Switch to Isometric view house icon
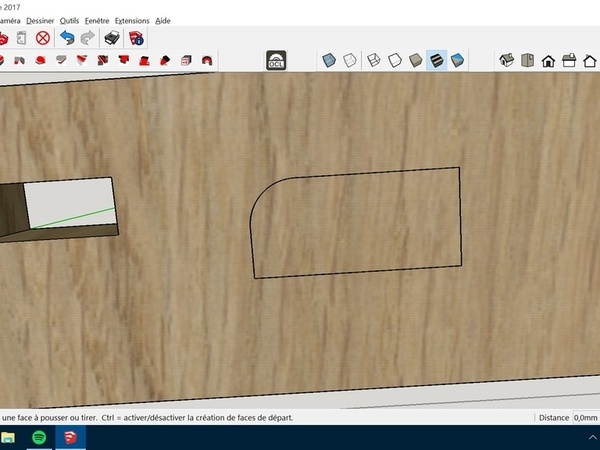600x450 pixels. [506, 61]
